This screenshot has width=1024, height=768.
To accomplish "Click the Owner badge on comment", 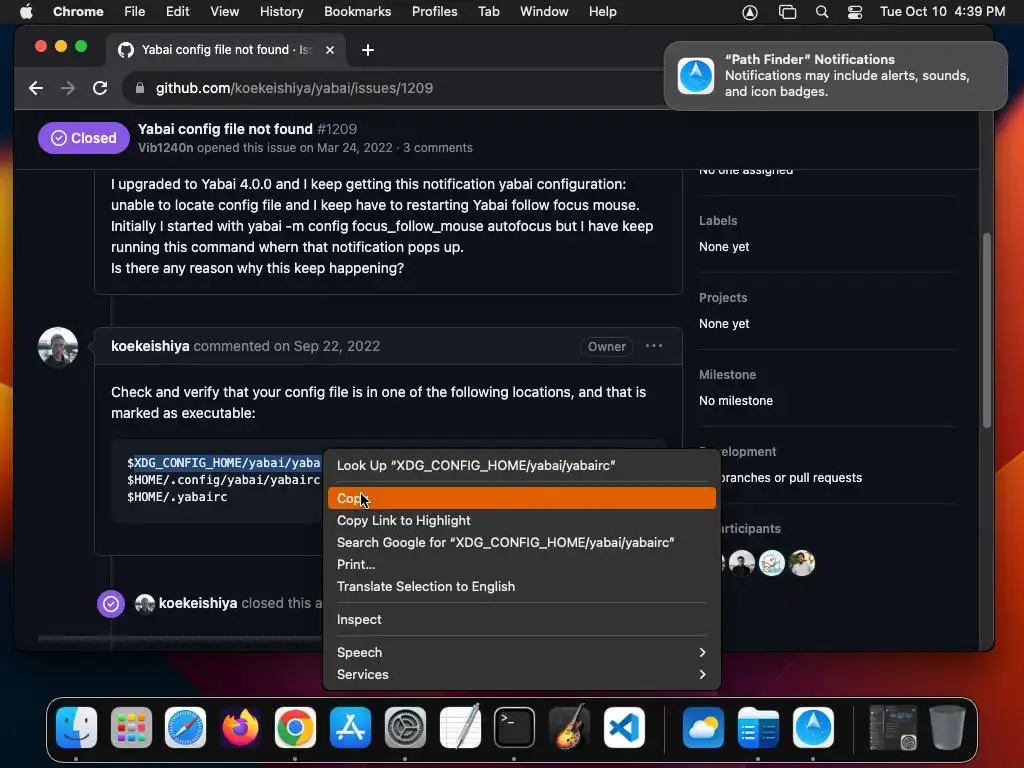I will coord(607,347).
